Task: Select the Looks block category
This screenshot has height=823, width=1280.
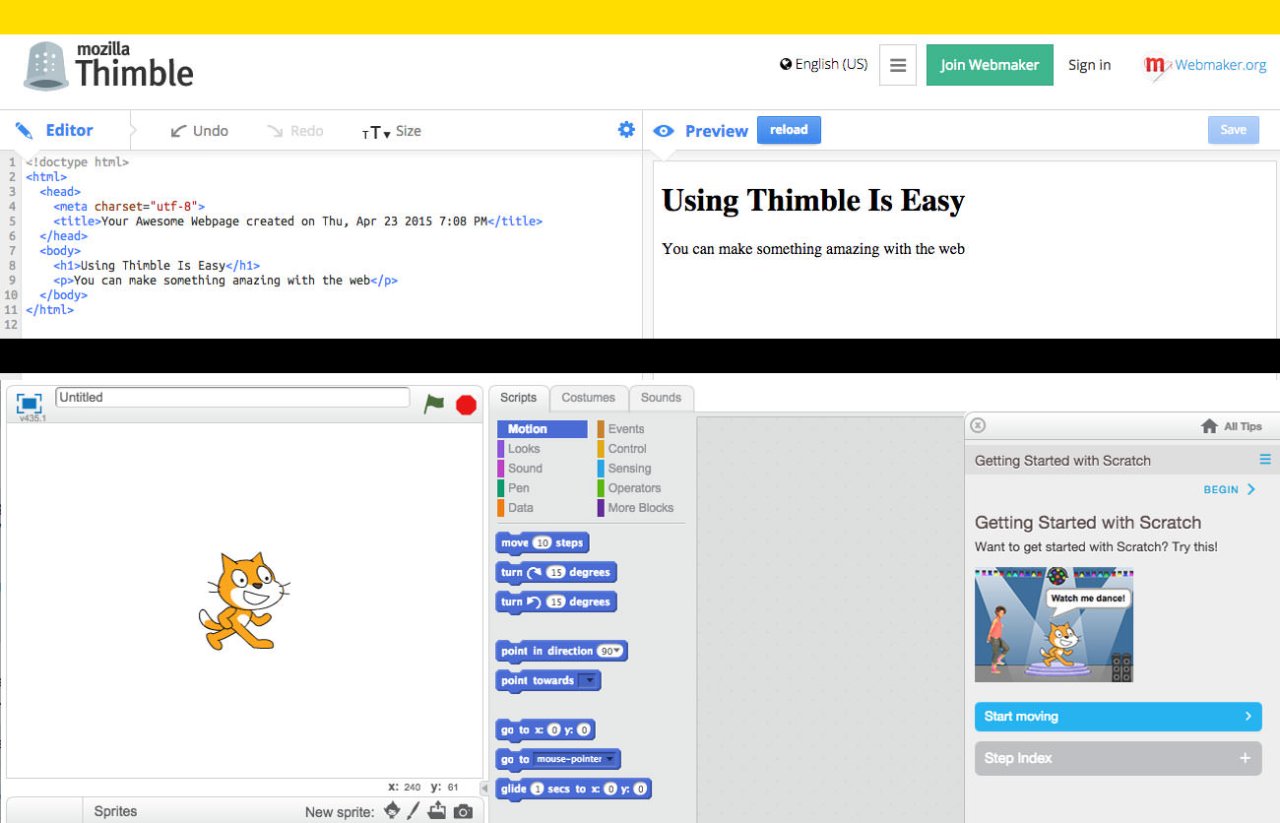Action: click(523, 449)
